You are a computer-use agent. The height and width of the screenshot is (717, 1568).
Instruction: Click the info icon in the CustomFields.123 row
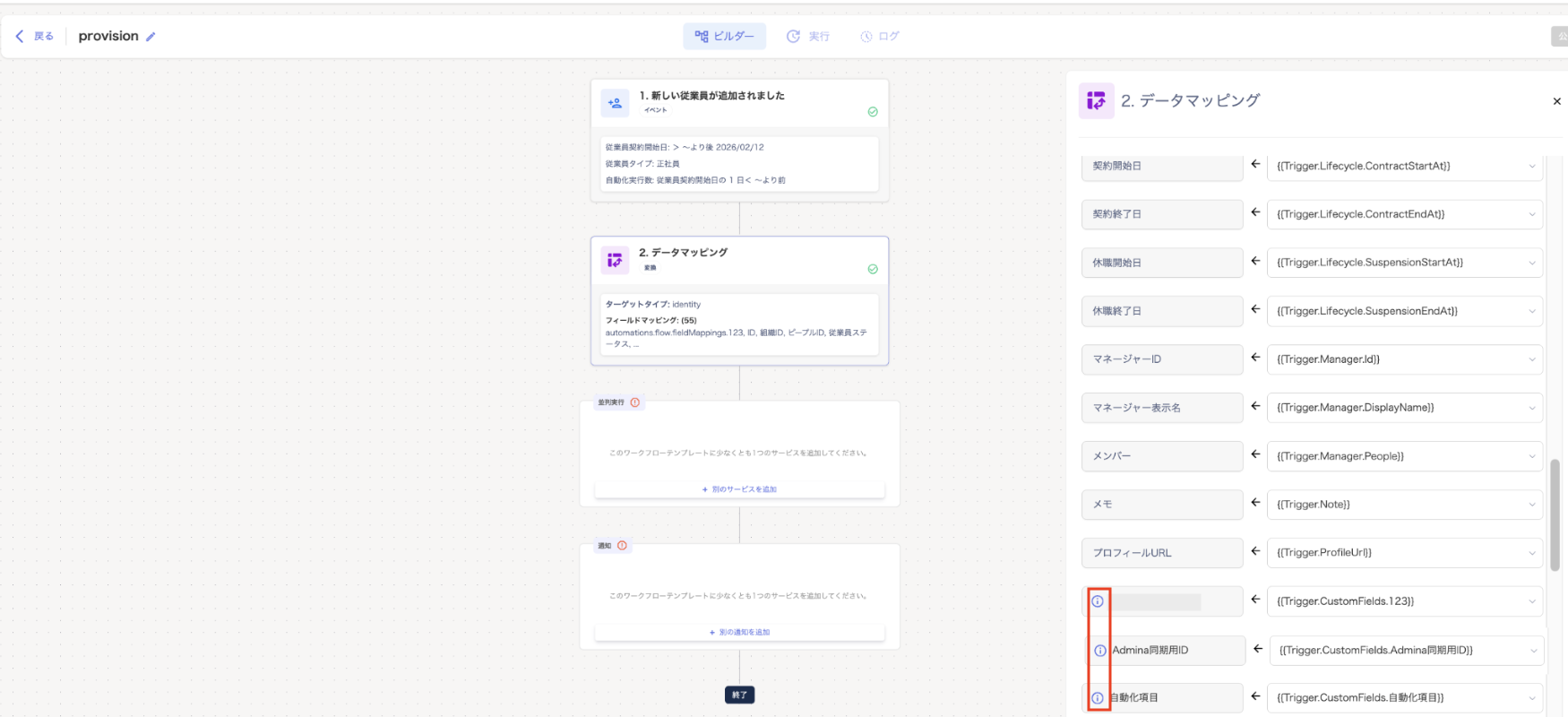point(1098,601)
